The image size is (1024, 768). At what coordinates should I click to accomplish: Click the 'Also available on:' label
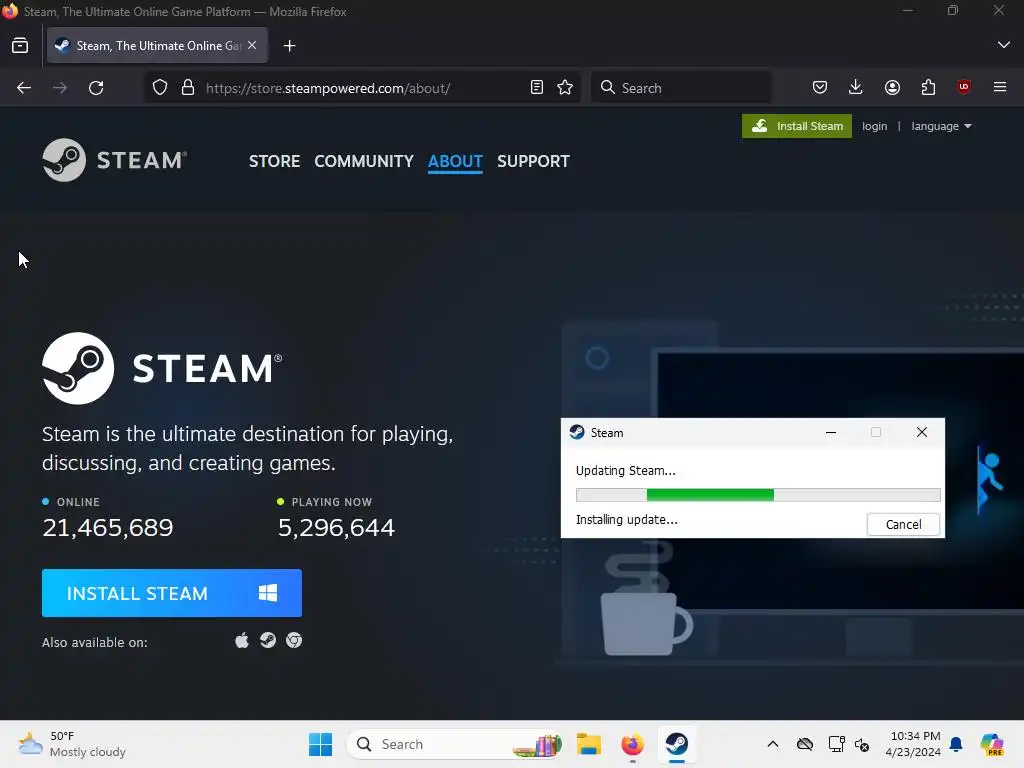[x=95, y=643]
